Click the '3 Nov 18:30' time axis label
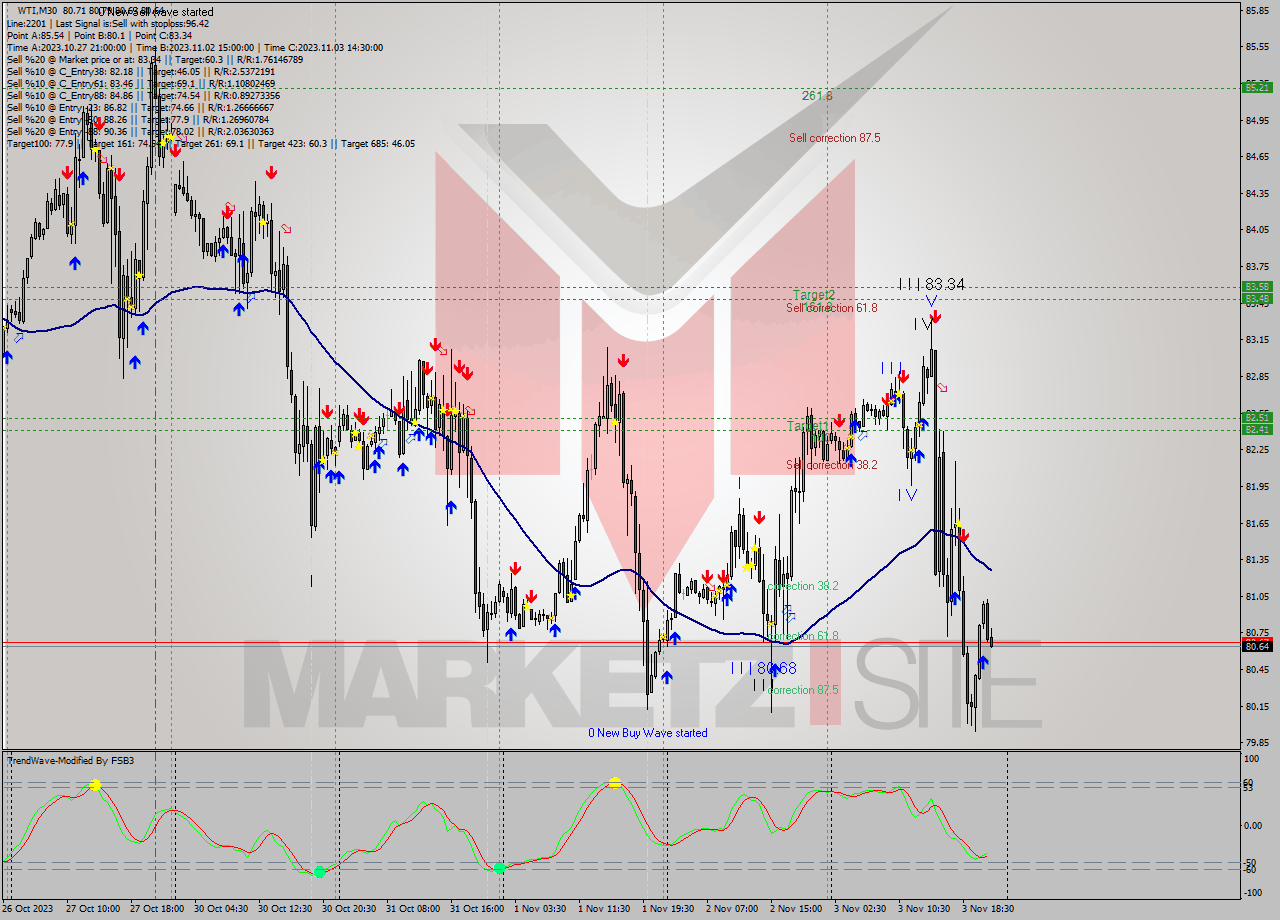This screenshot has height=920, width=1280. tap(988, 909)
